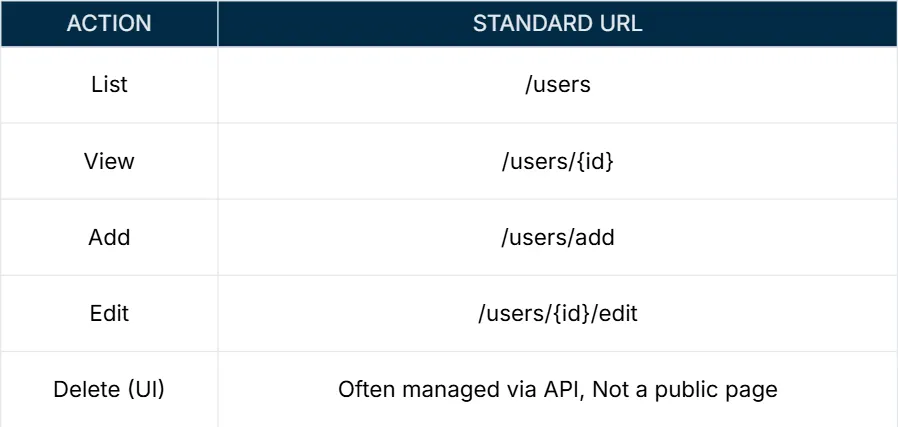Viewport: 898px width, 427px height.
Task: Click the word "URL" in the header
Action: pyautogui.click(x=620, y=23)
